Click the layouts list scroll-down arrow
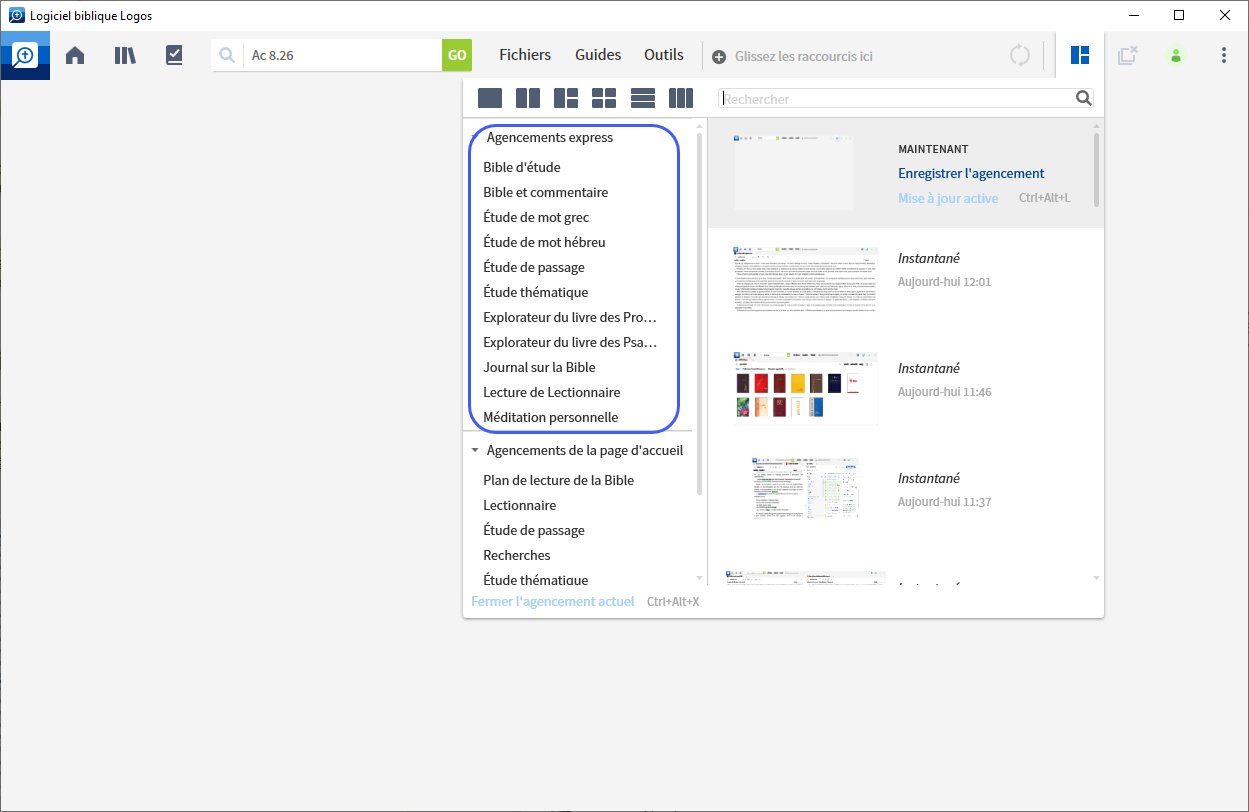Screen dimensions: 1249x812 [x=700, y=578]
